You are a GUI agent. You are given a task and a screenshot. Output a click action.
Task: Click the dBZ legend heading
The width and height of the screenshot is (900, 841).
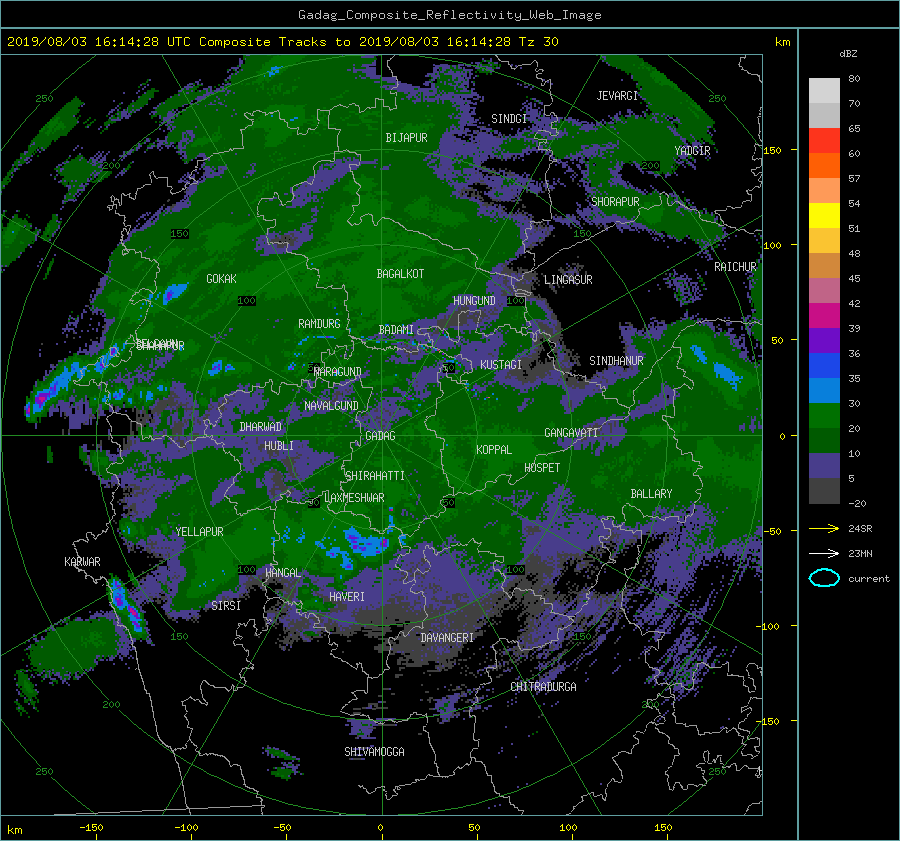(848, 54)
